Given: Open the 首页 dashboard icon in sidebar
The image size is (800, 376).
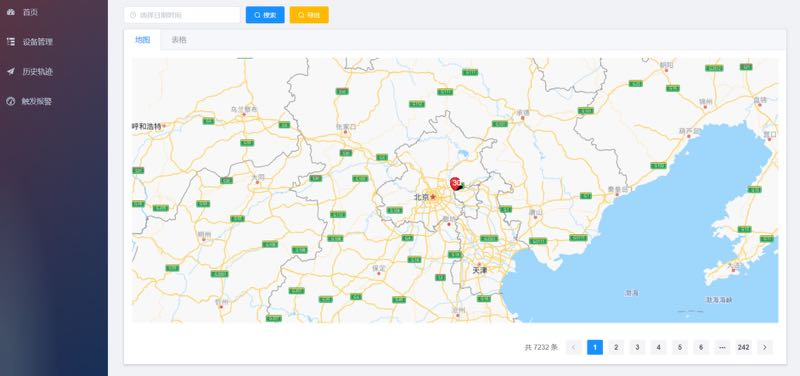Looking at the screenshot, I should coord(11,12).
